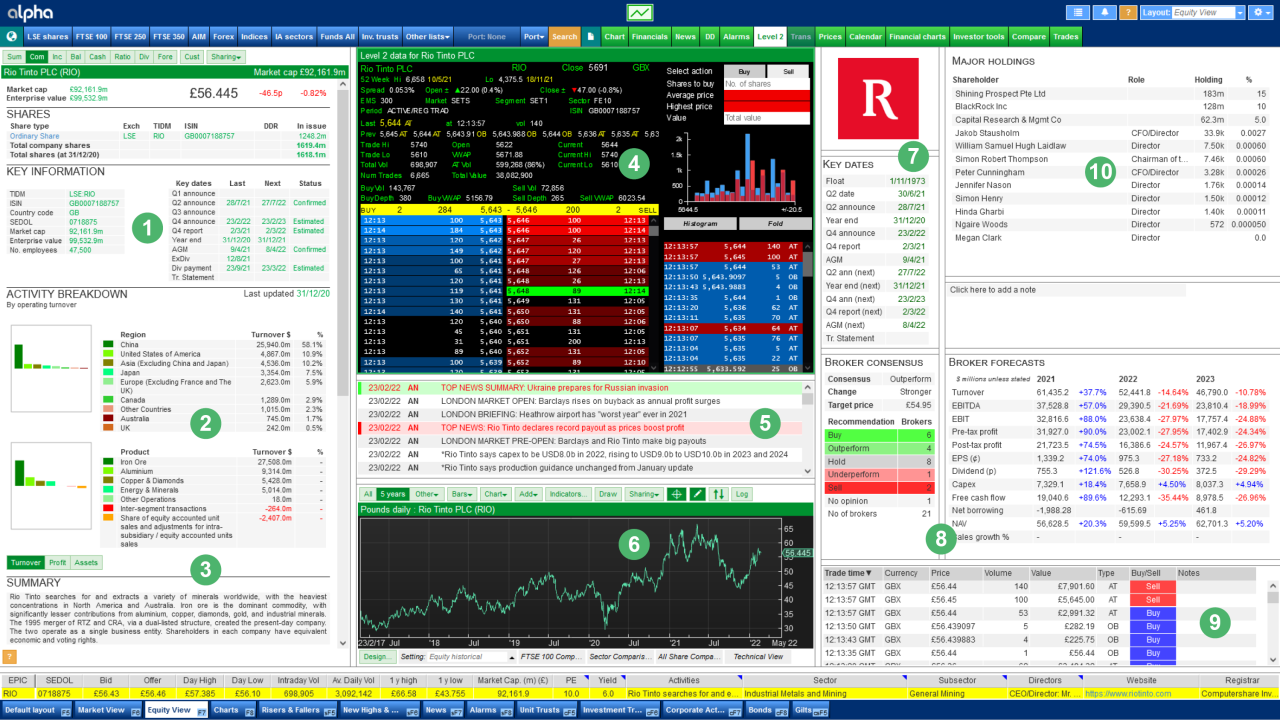The height and width of the screenshot is (720, 1280).
Task: Enable the crosshair cursor on chart
Action: [675, 494]
